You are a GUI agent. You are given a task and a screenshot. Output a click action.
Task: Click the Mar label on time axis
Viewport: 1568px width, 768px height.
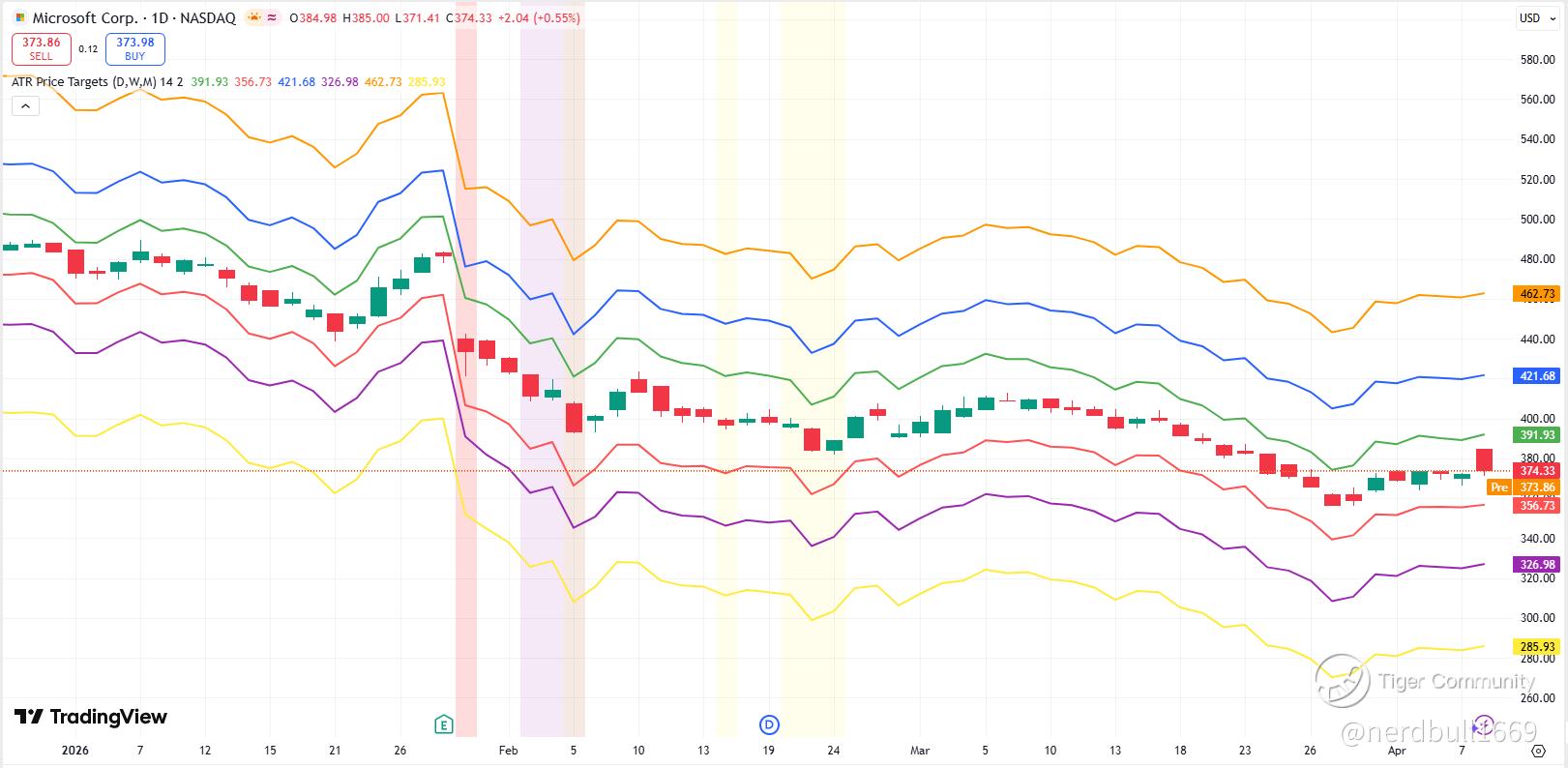pyautogui.click(x=920, y=751)
